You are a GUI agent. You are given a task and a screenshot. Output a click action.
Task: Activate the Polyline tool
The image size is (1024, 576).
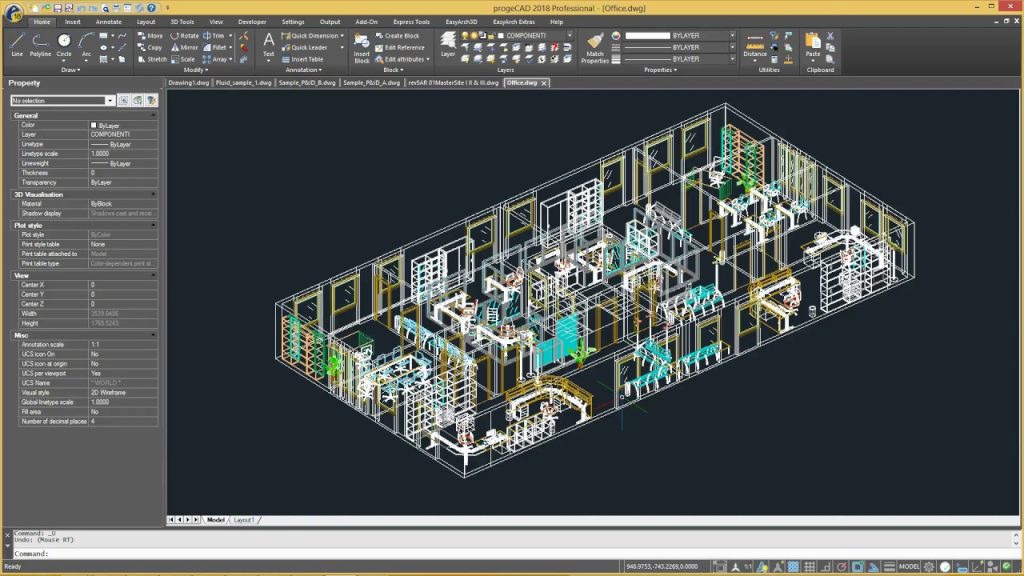40,43
